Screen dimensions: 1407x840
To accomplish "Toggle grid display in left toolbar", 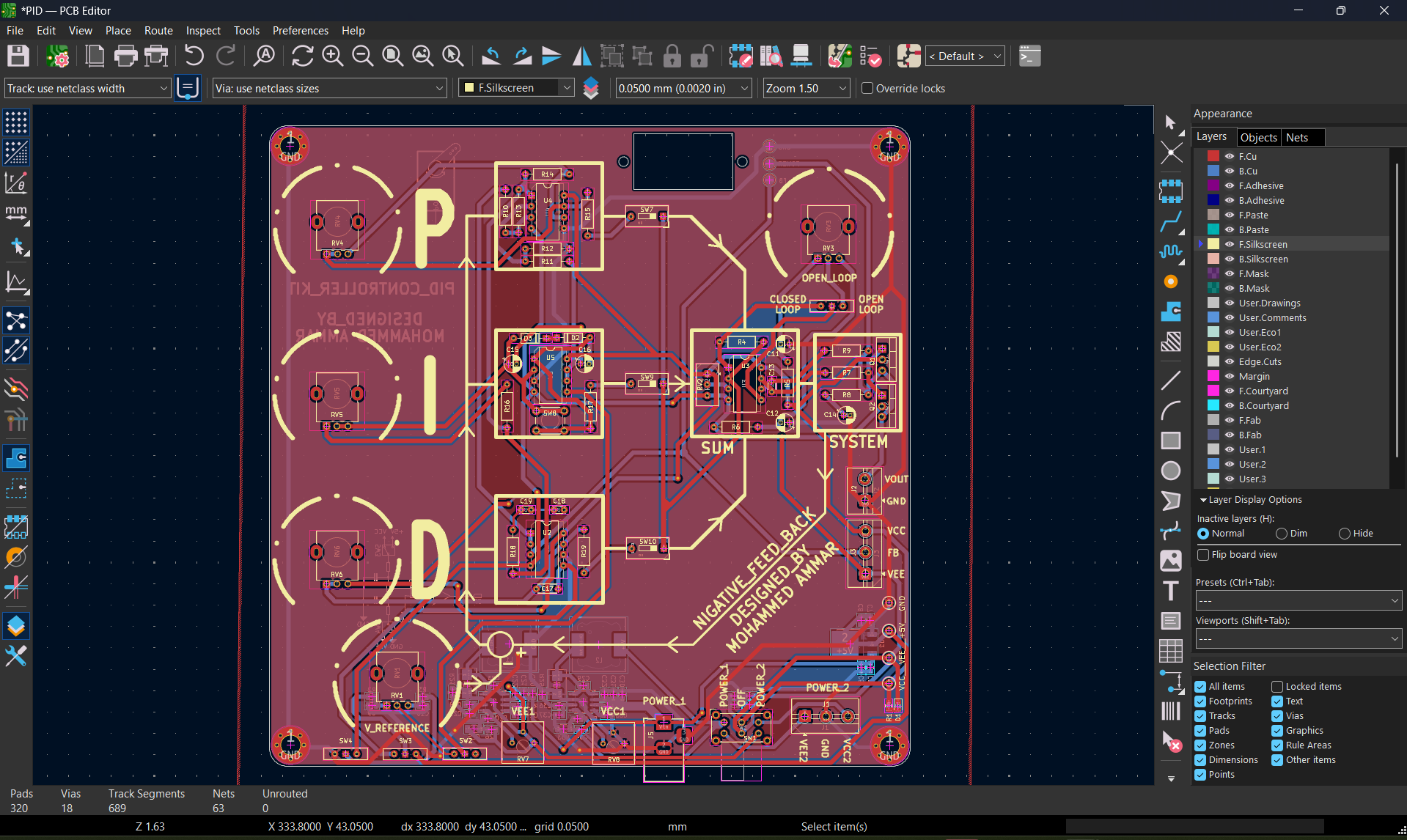I will [x=16, y=122].
